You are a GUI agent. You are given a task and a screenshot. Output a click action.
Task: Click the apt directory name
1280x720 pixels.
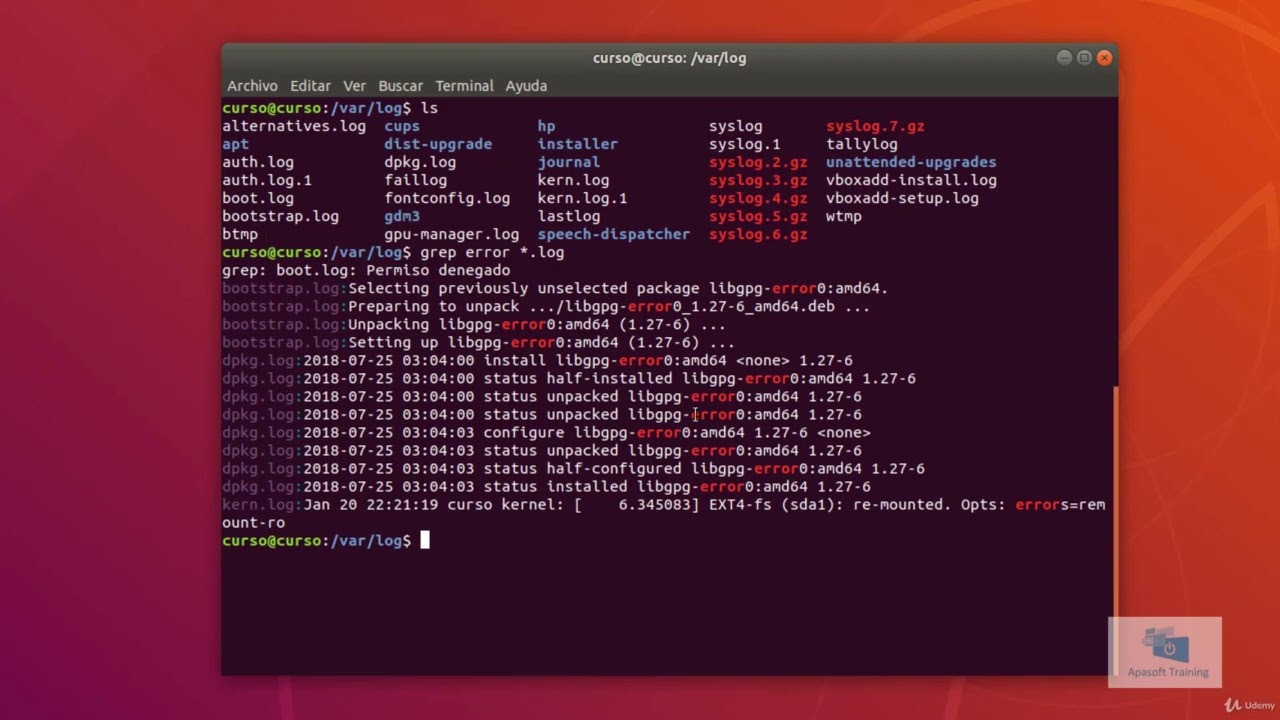click(x=235, y=144)
